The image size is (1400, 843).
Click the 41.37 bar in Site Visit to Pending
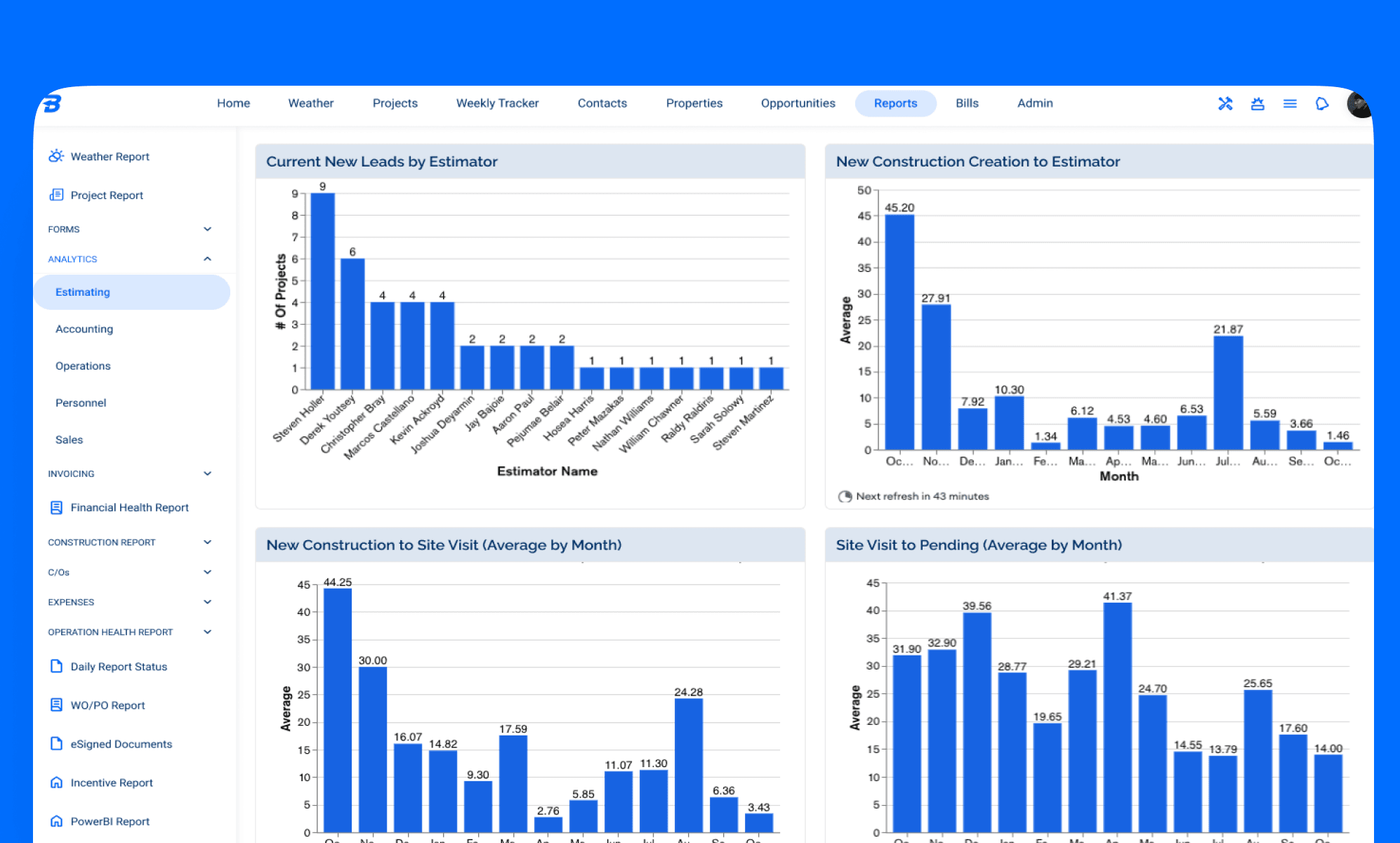point(1117,717)
